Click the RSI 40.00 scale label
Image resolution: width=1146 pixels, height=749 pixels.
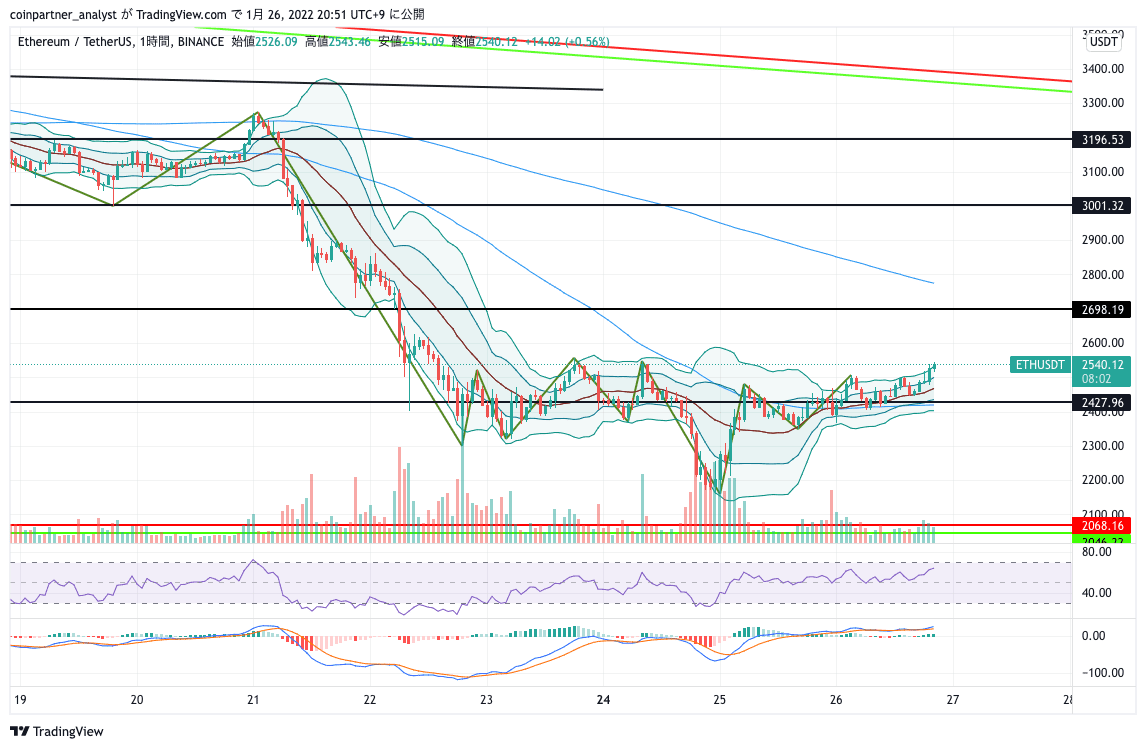[x=1096, y=593]
